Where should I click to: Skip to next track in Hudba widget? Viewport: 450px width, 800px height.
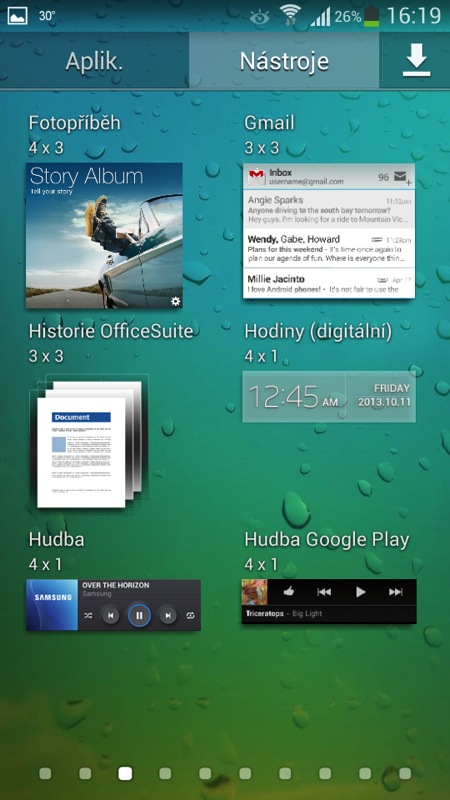[167, 615]
